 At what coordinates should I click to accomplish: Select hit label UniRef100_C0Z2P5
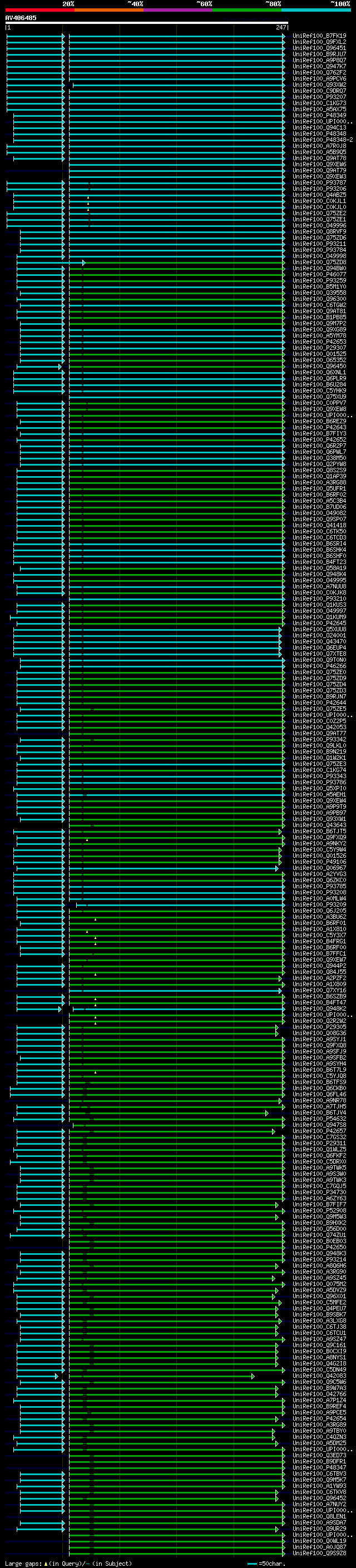click(319, 721)
